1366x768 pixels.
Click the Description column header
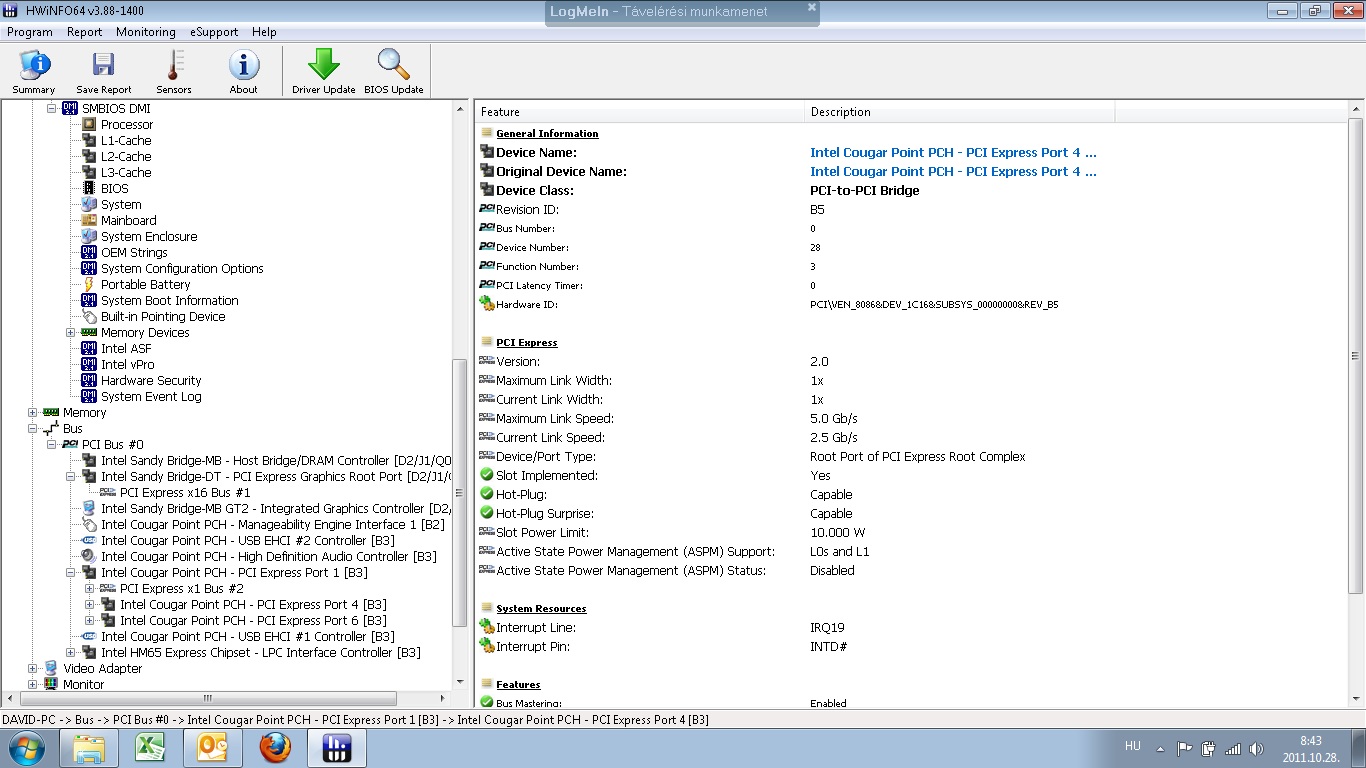(959, 112)
